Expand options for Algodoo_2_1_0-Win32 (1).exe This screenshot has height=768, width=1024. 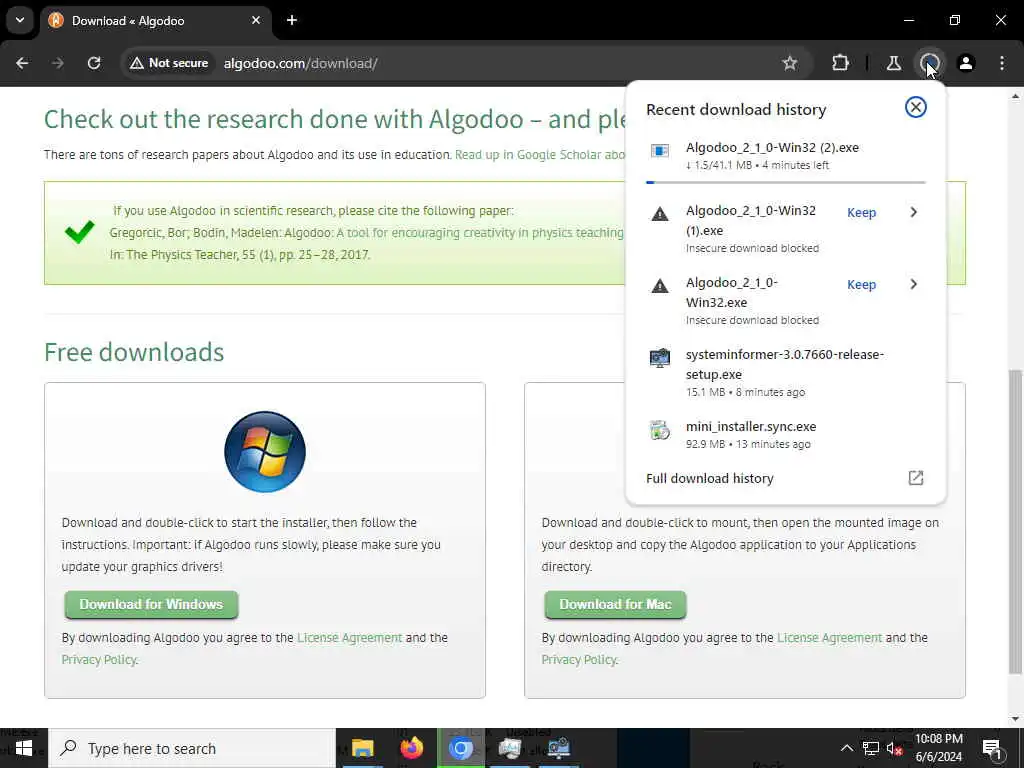click(914, 212)
